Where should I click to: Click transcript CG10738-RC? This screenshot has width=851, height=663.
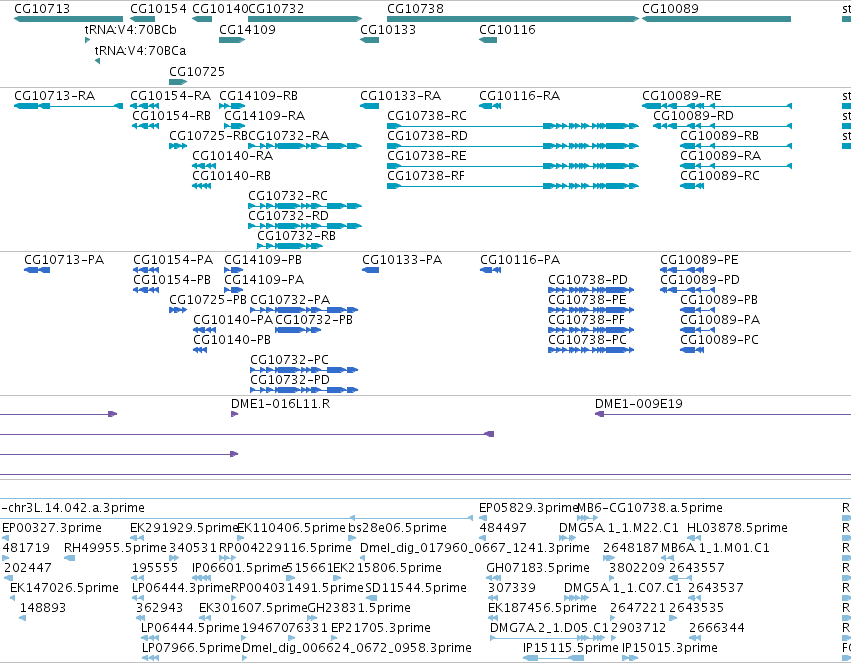[x=427, y=116]
